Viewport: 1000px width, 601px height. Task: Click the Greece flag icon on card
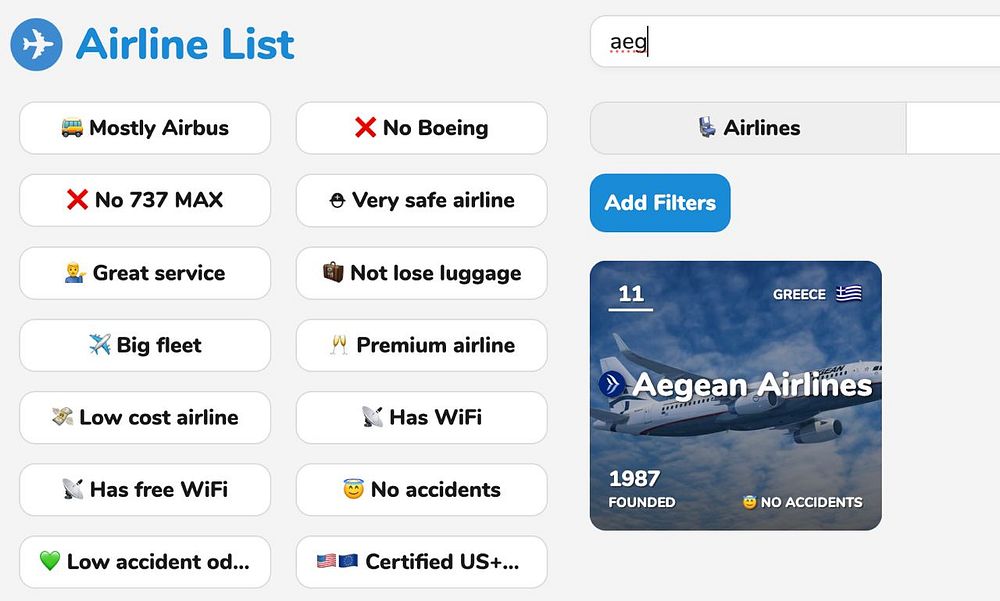point(849,294)
